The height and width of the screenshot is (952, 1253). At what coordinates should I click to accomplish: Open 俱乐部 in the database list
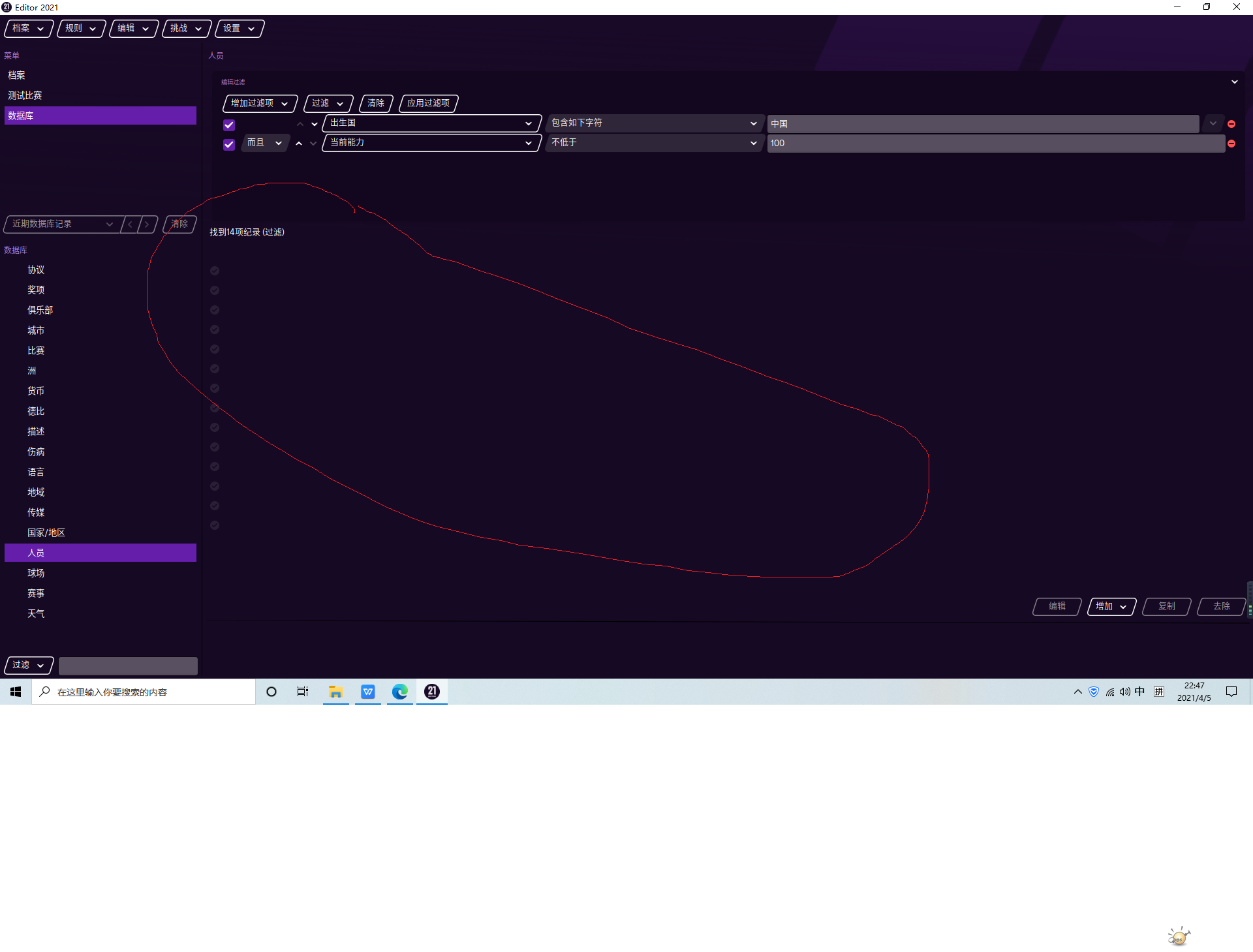click(101, 311)
